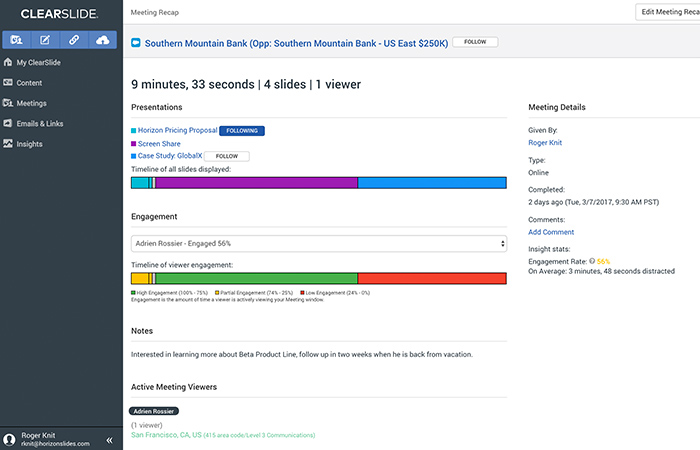This screenshot has width=700, height=450.
Task: Open Emails & Links section
Action: (40, 124)
